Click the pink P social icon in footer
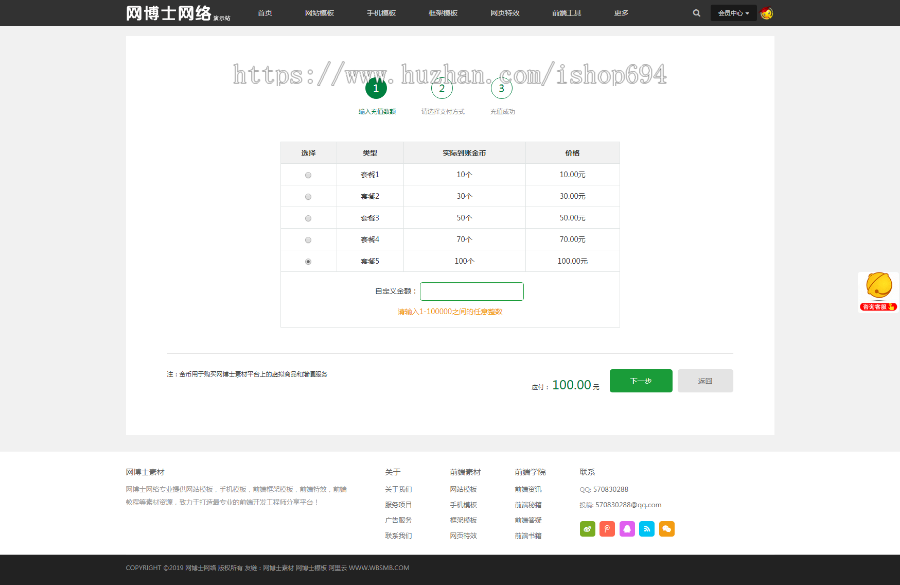Viewport: 900px width, 585px height. [x=607, y=530]
